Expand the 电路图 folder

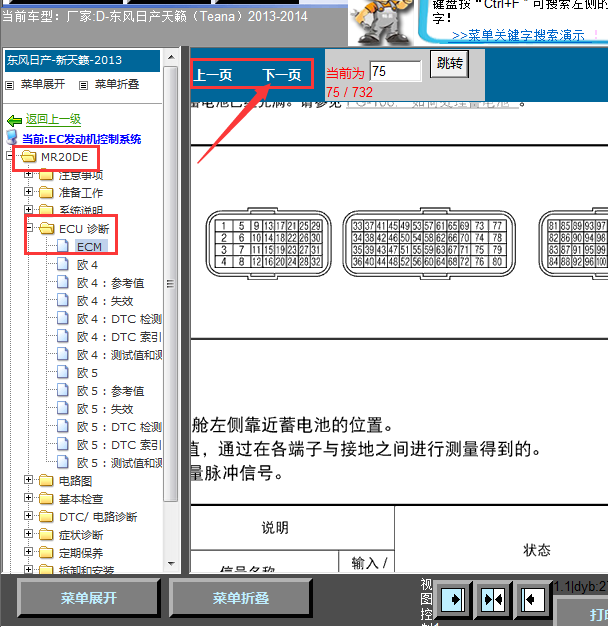tap(28, 480)
